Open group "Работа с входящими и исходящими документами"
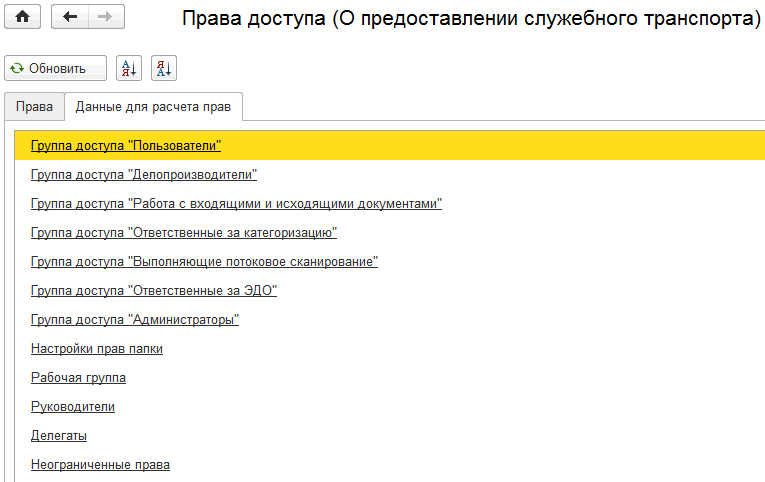Viewport: 765px width, 482px height. pos(236,203)
